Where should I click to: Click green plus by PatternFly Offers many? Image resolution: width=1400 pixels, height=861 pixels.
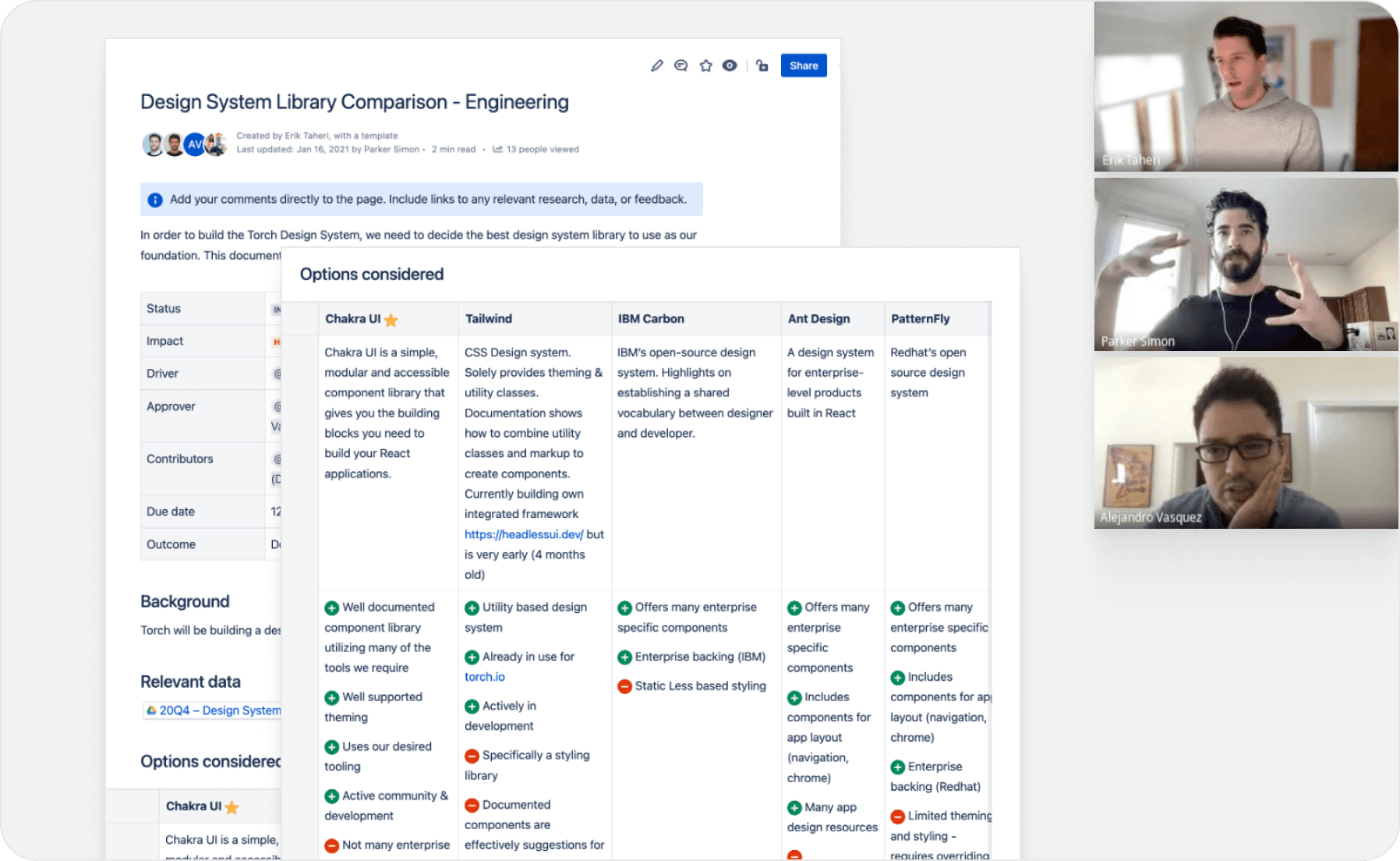click(898, 608)
